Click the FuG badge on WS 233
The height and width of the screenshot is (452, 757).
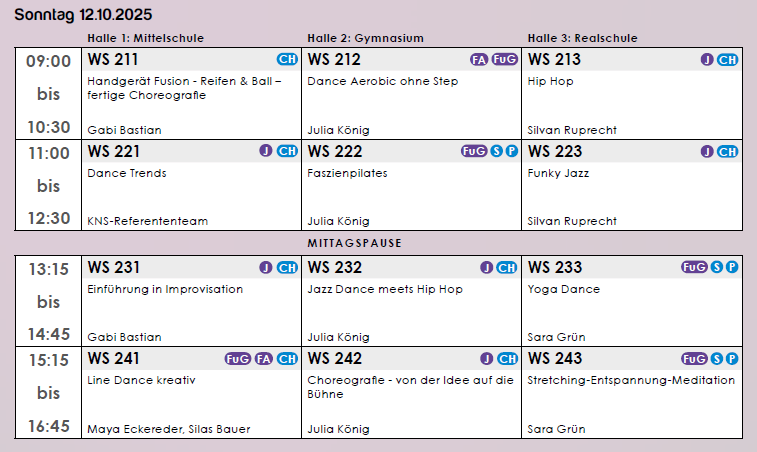coord(694,268)
